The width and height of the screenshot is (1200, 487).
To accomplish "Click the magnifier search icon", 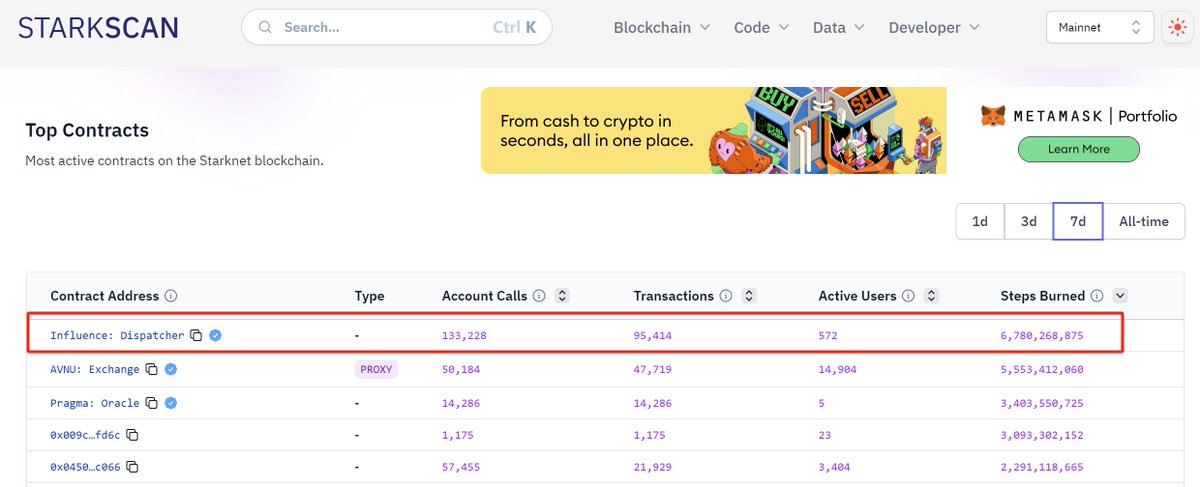I will coord(266,28).
